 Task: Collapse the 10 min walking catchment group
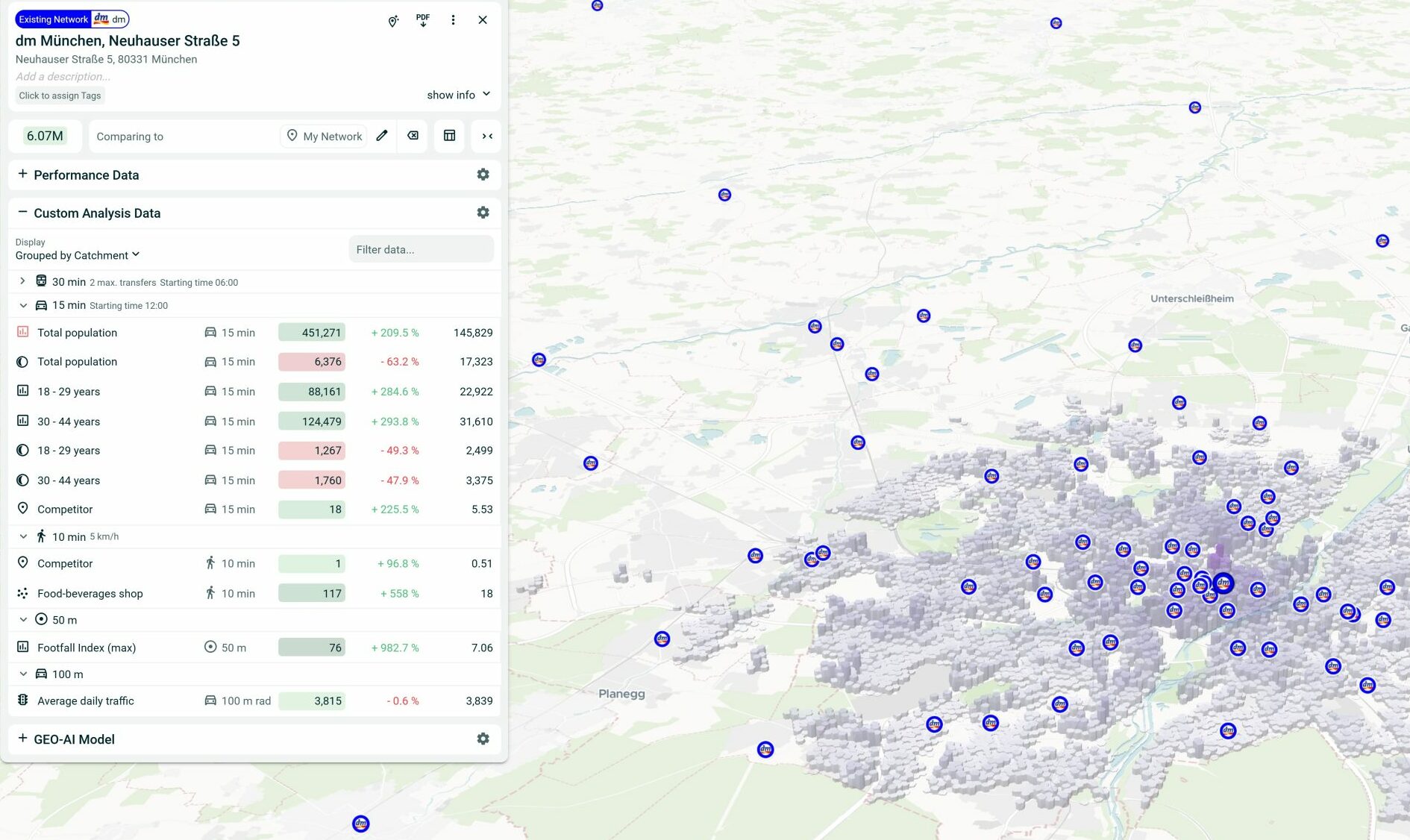(22, 536)
